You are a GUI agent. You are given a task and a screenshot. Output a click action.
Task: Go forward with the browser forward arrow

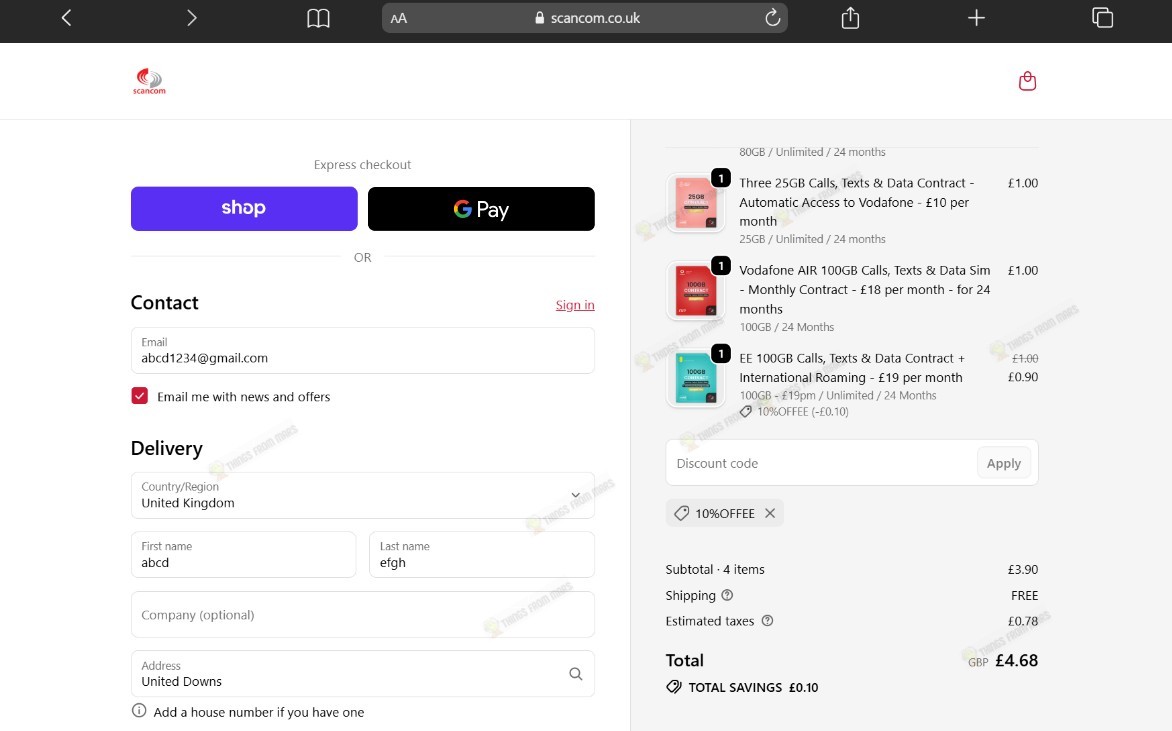(x=192, y=18)
